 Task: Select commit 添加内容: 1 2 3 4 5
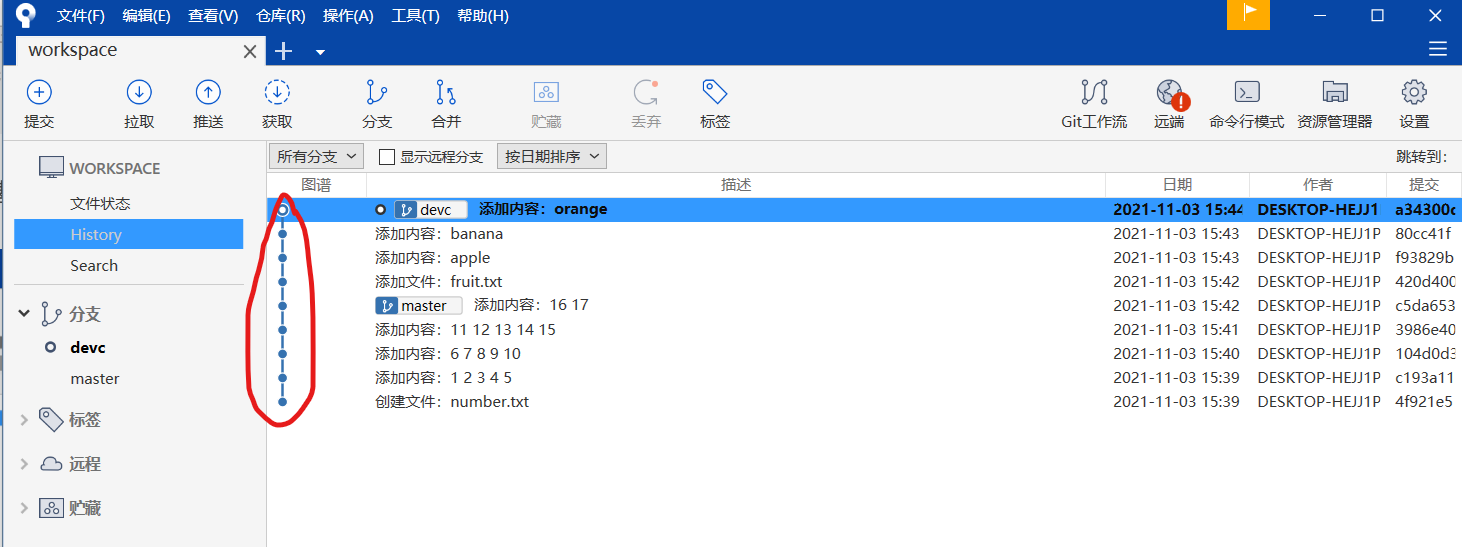[864, 377]
